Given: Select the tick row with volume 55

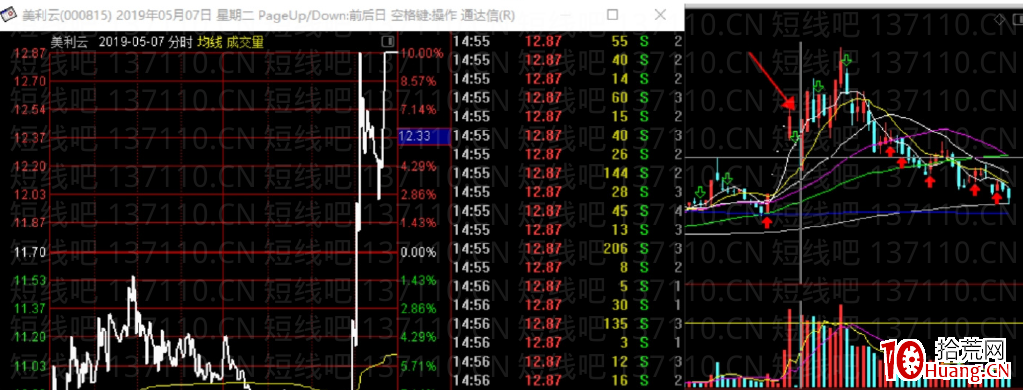Looking at the screenshot, I should [x=568, y=41].
